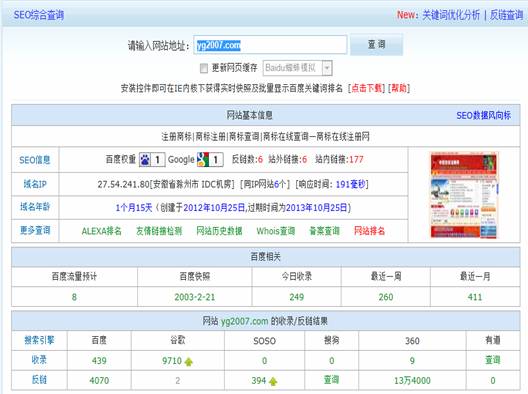The width and height of the screenshot is (528, 394).
Task: Click the 百度反链 value 4070
Action: pyautogui.click(x=99, y=381)
